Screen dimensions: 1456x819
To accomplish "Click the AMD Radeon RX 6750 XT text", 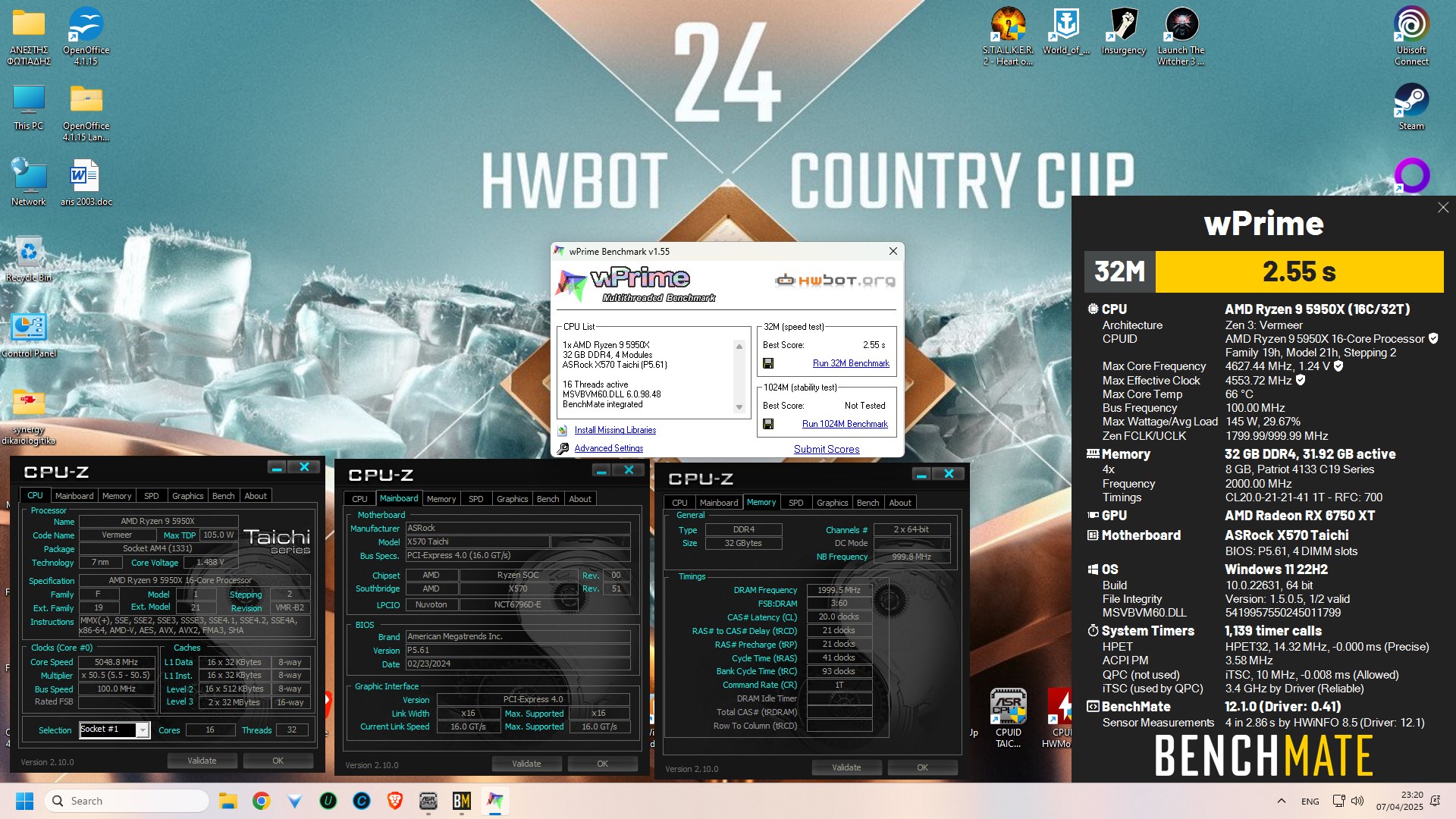I will (x=1300, y=515).
